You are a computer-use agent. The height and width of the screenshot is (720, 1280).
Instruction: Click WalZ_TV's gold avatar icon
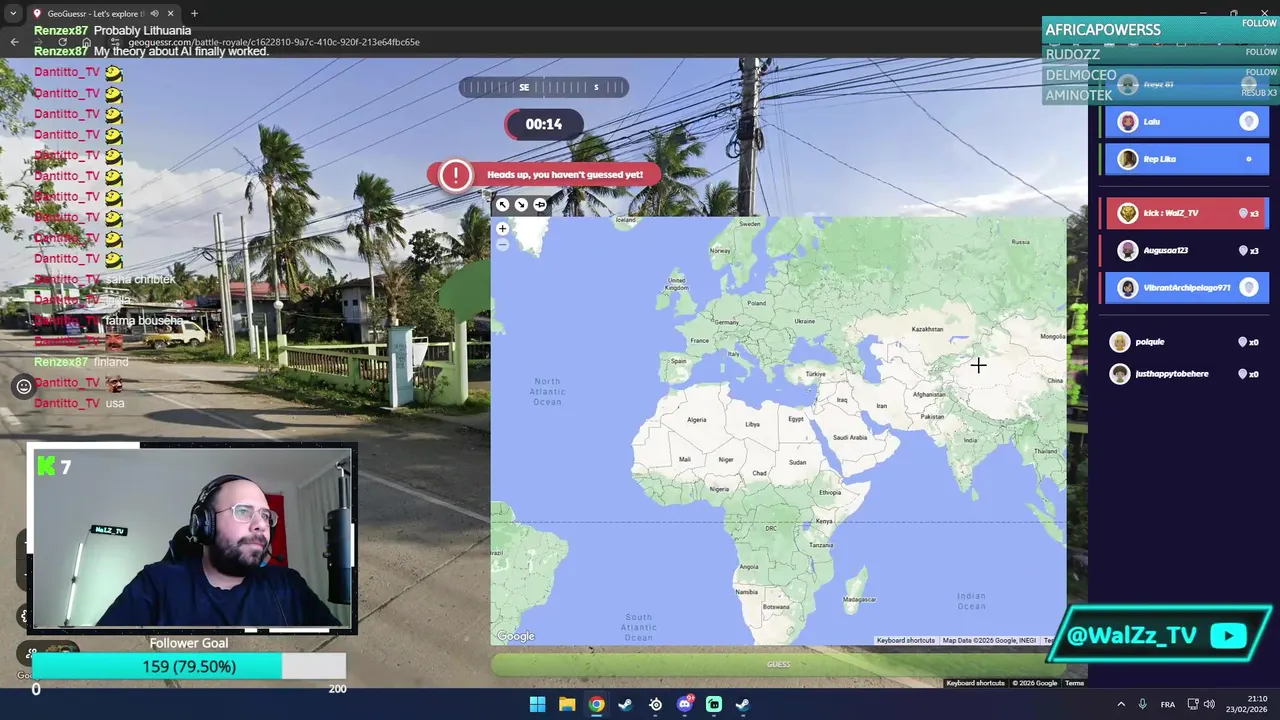[x=1128, y=213]
